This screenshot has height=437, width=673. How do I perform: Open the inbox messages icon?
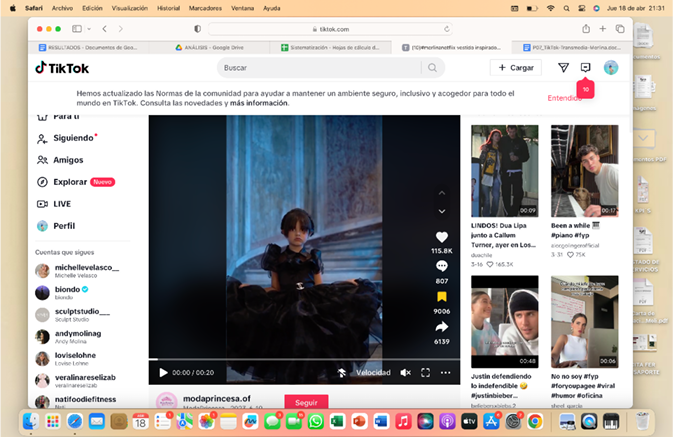(586, 68)
